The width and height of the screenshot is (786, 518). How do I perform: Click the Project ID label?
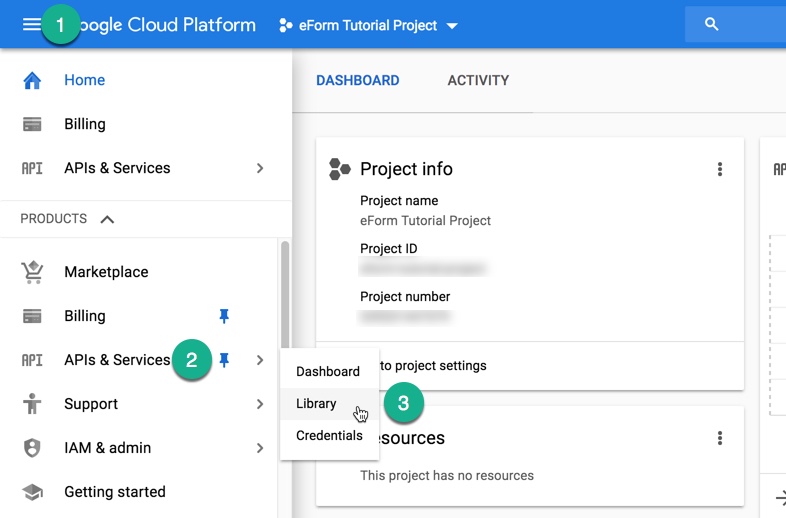click(388, 249)
